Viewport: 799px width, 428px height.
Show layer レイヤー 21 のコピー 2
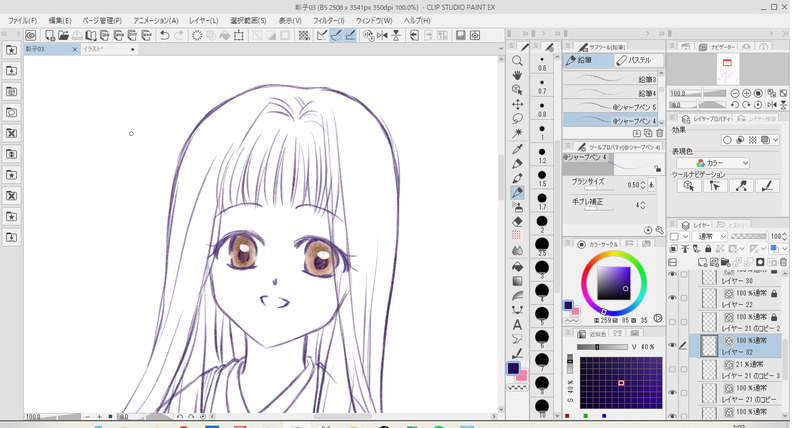click(x=673, y=322)
